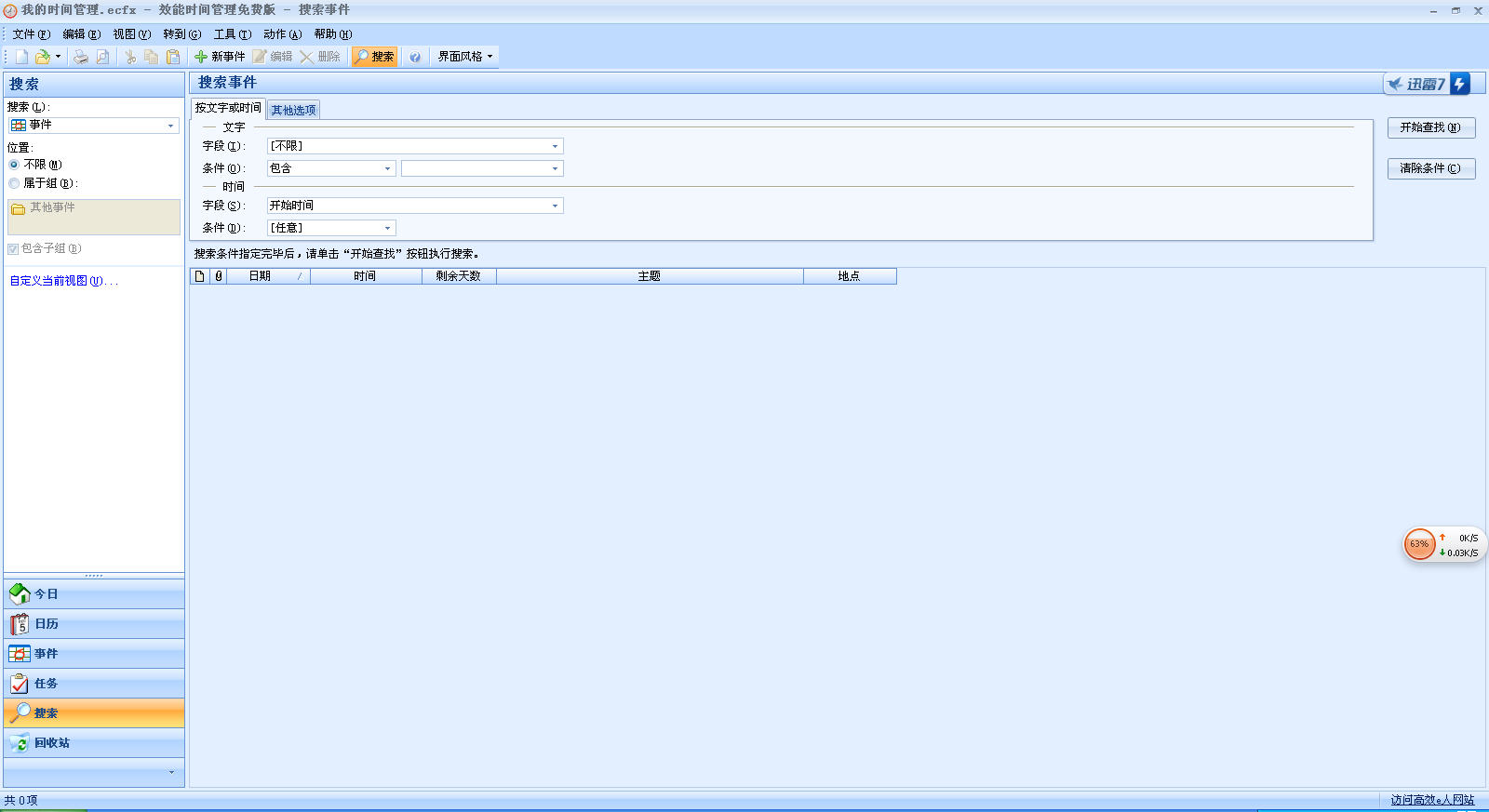Click the 清除条件 button

[x=1431, y=168]
